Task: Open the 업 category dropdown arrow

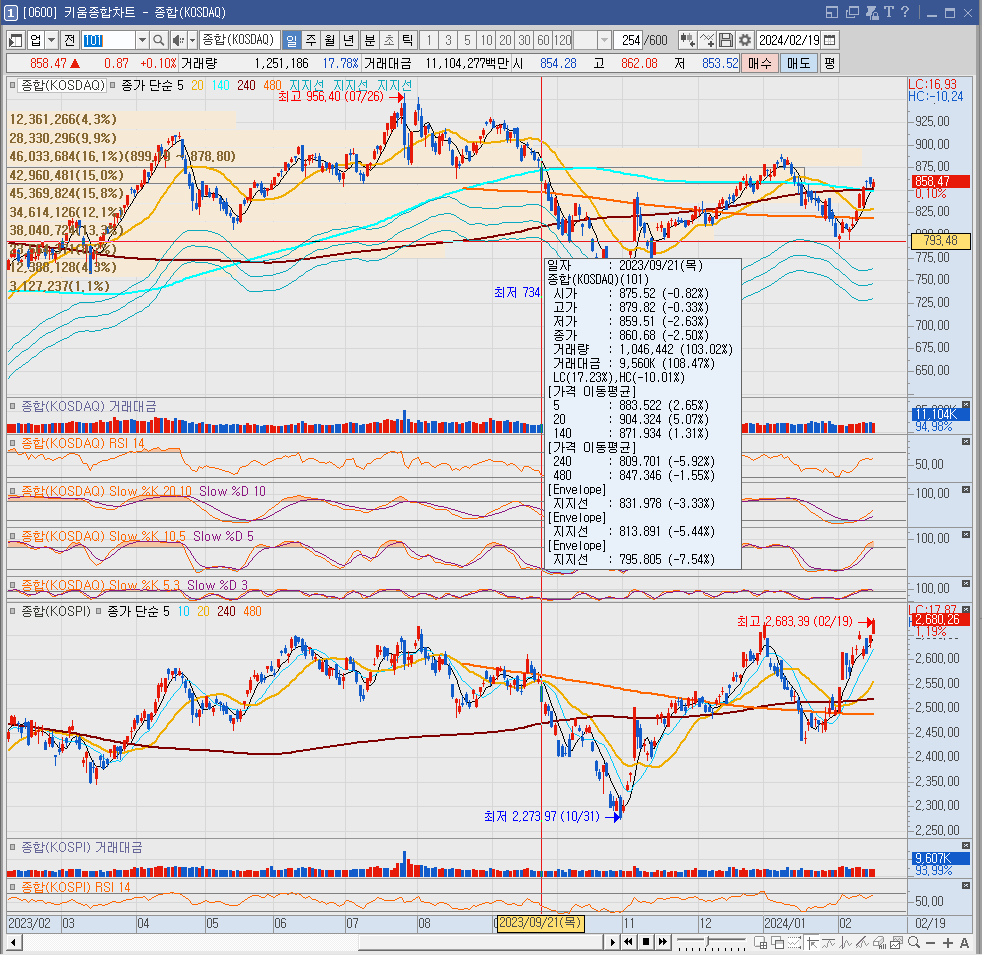Action: click(52, 41)
